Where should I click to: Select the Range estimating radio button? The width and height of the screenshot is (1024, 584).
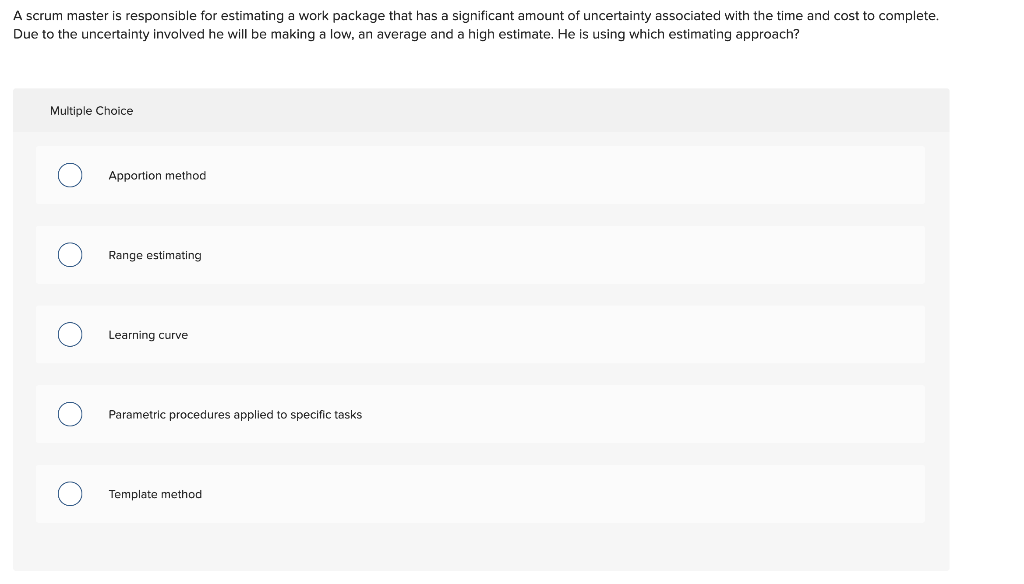pos(70,254)
